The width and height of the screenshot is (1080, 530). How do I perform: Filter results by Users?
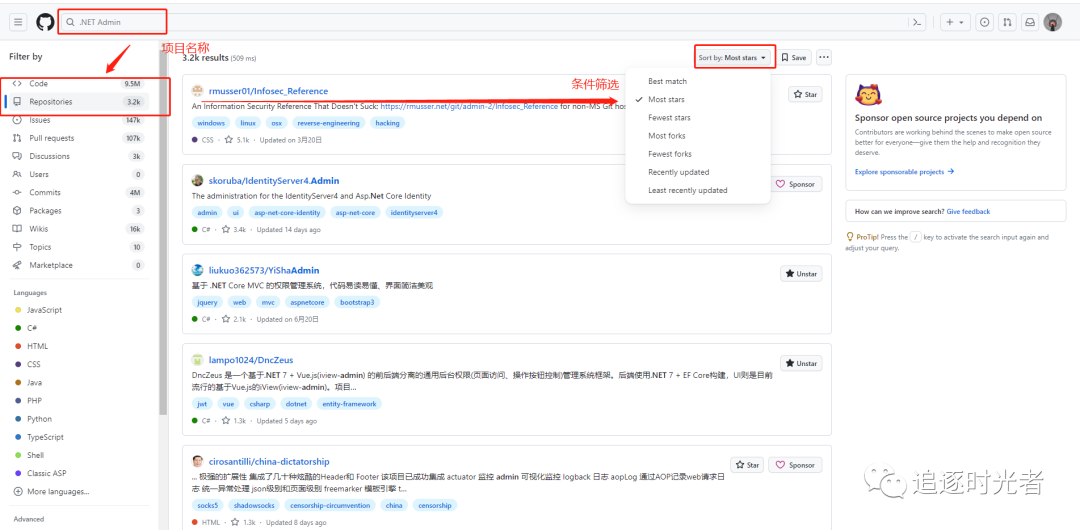tap(77, 174)
